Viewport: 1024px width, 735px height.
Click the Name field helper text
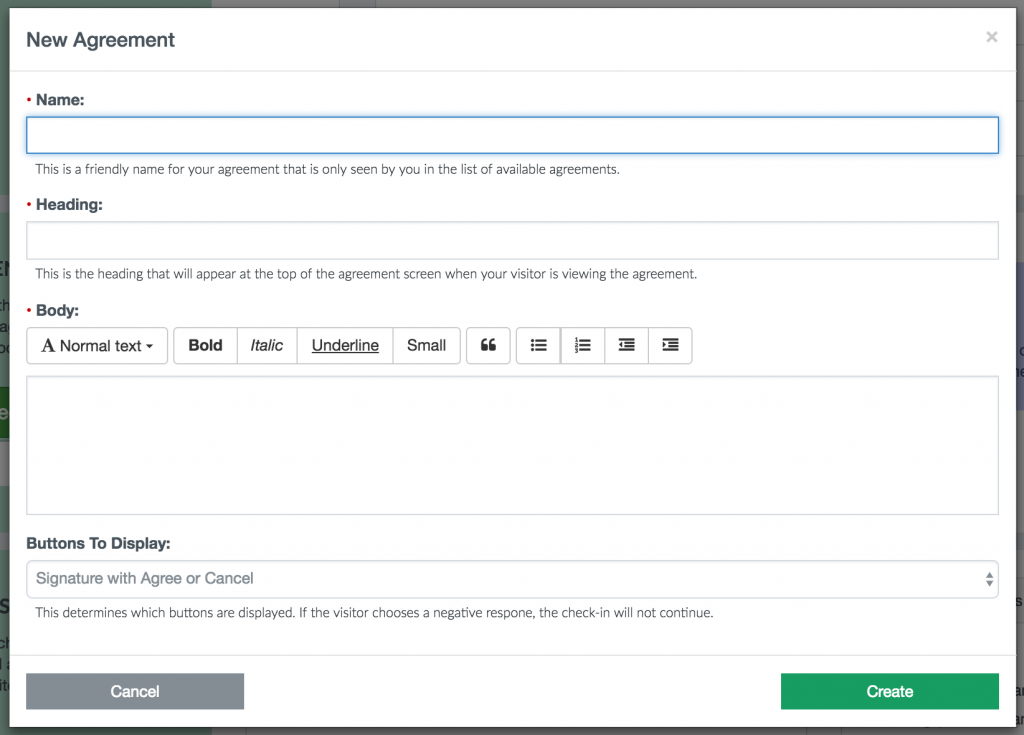tap(327, 169)
